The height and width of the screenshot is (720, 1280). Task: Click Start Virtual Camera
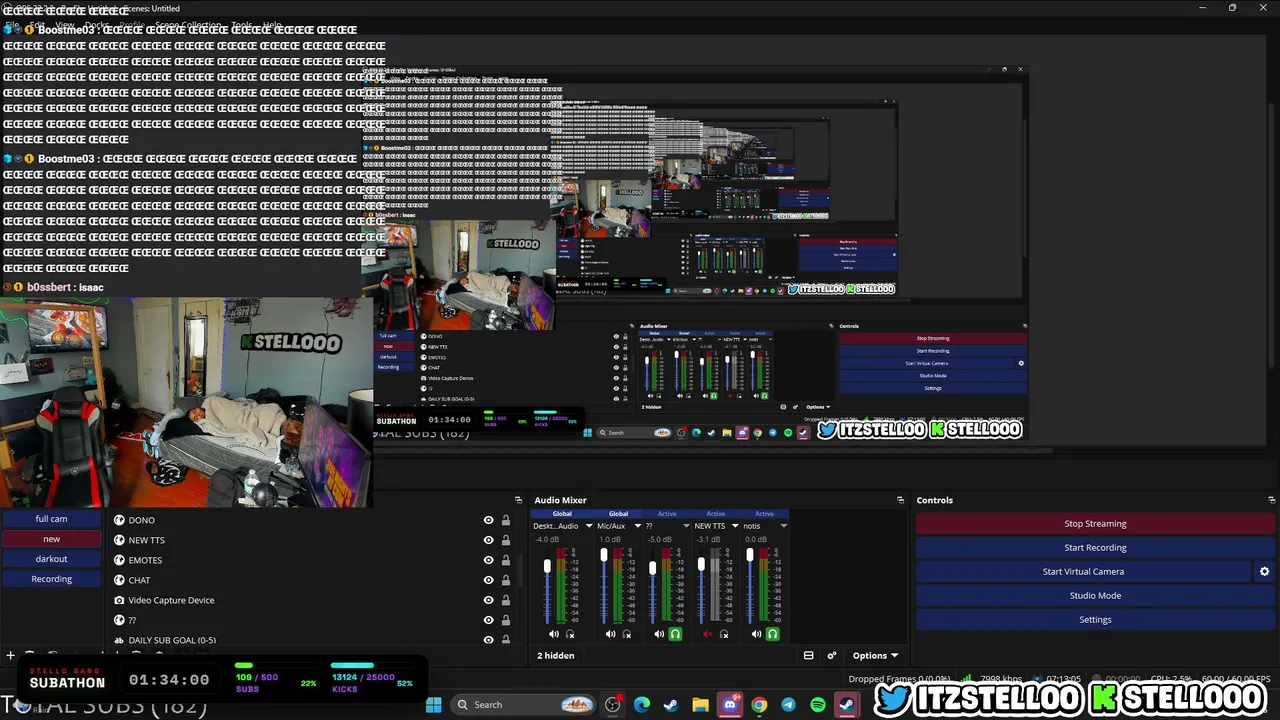click(x=1083, y=572)
